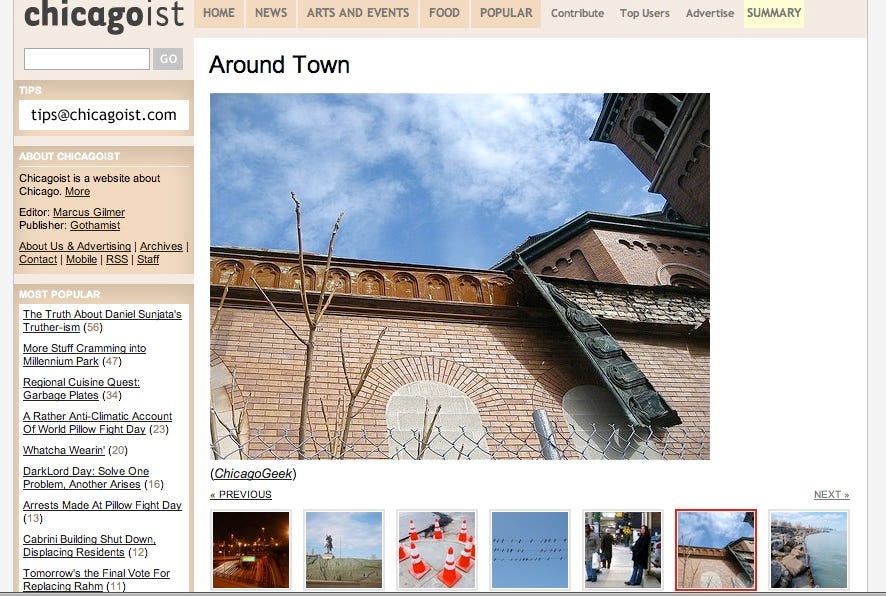Select the rocky lakeshore thumbnail

tap(809, 550)
